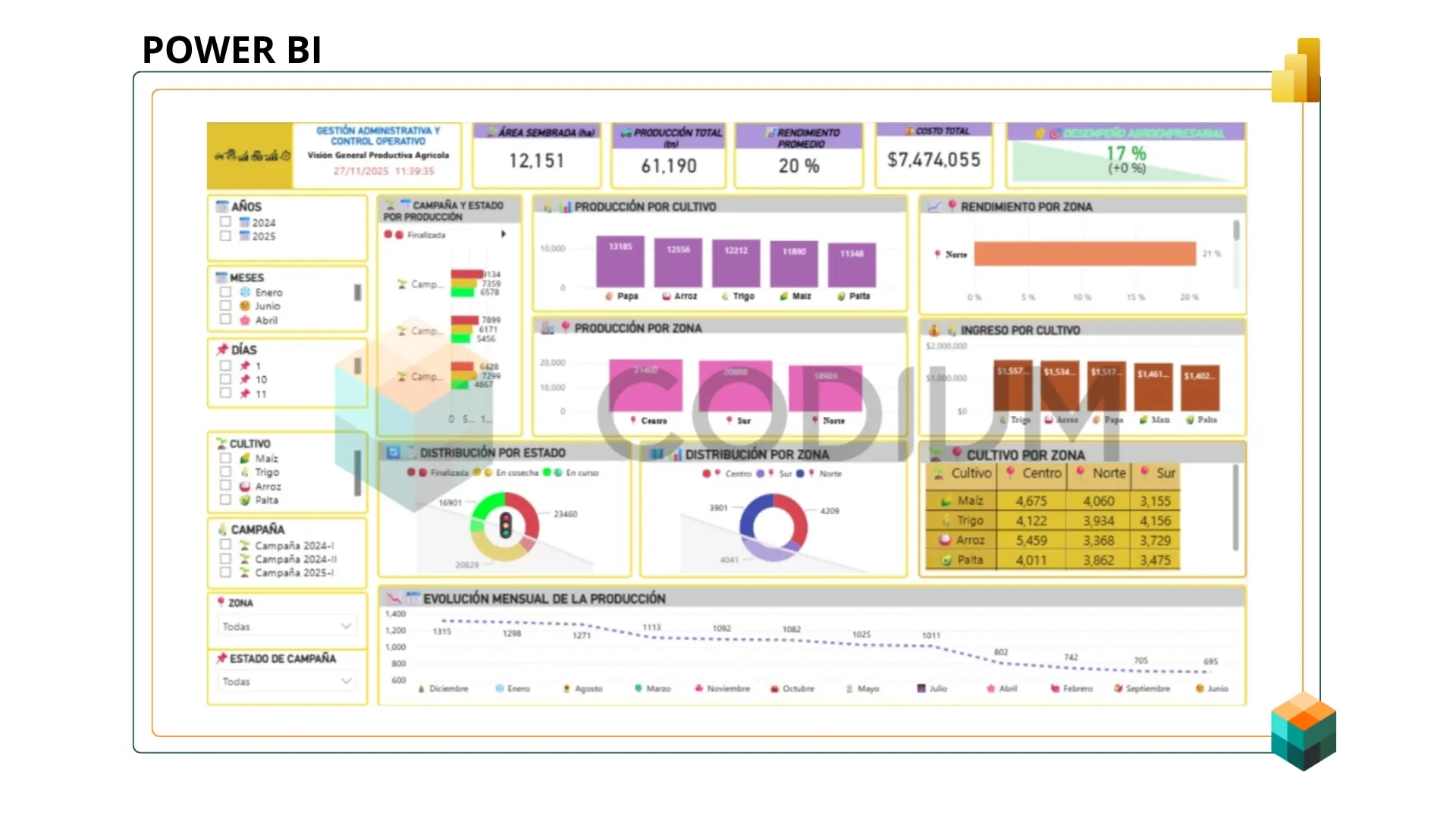Click the CULTIVO slicer scrollbar
The height and width of the screenshot is (819, 1456).
point(357,473)
